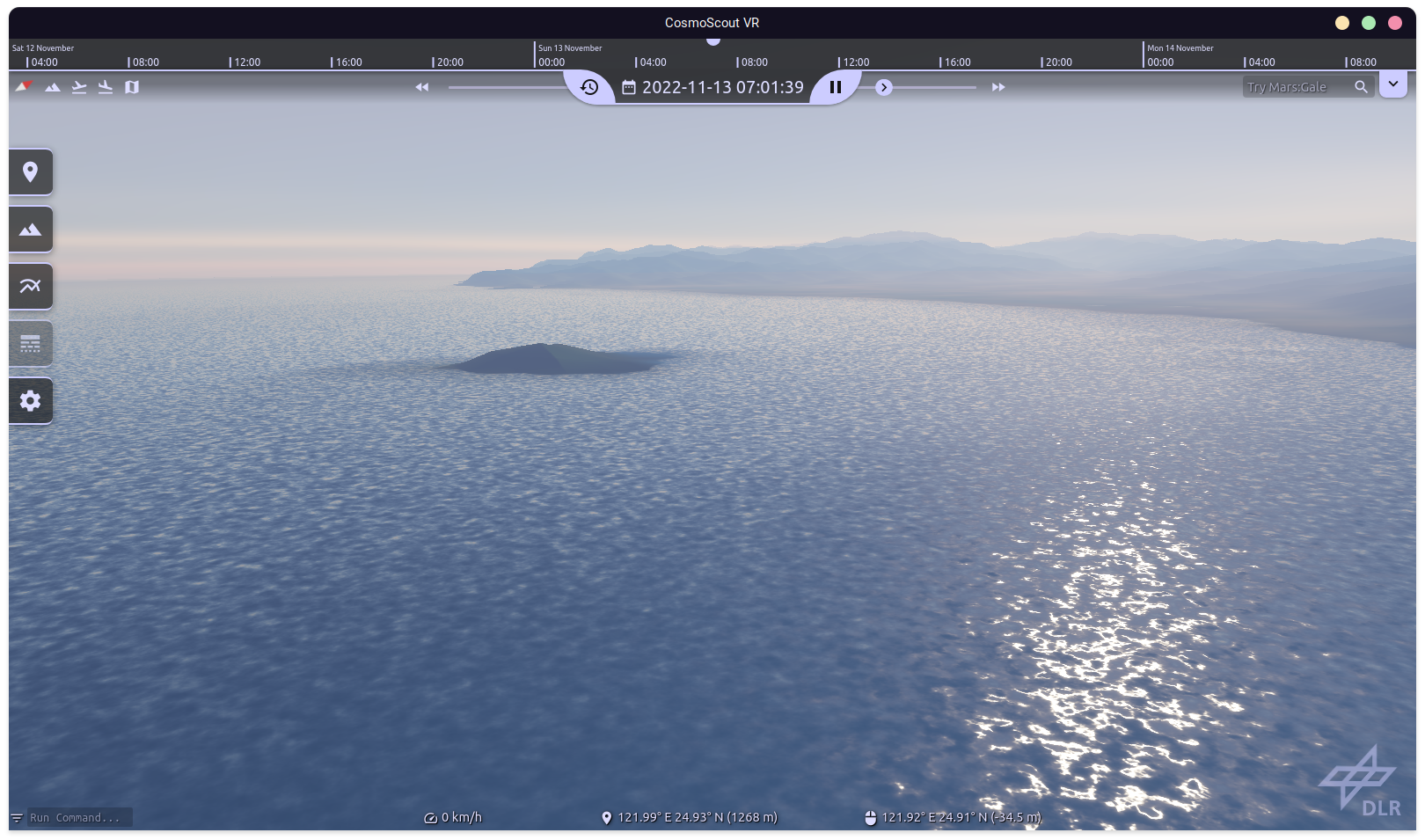Click the magnifier search icon
The image size is (1425, 840).
tap(1362, 87)
